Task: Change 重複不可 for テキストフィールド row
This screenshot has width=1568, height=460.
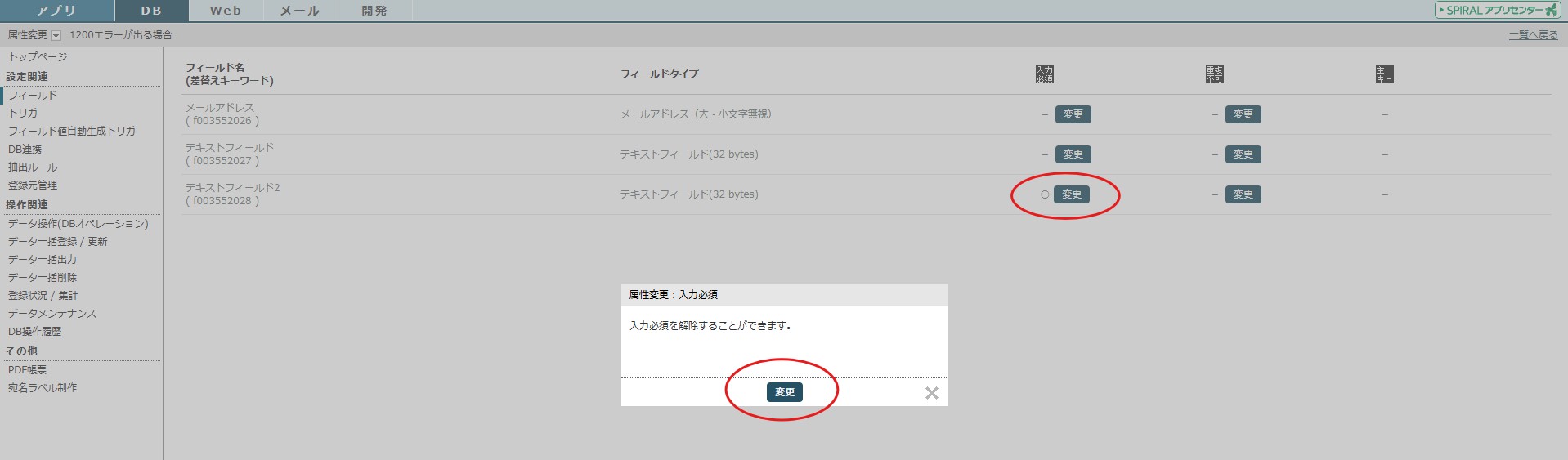Action: coord(1243,154)
